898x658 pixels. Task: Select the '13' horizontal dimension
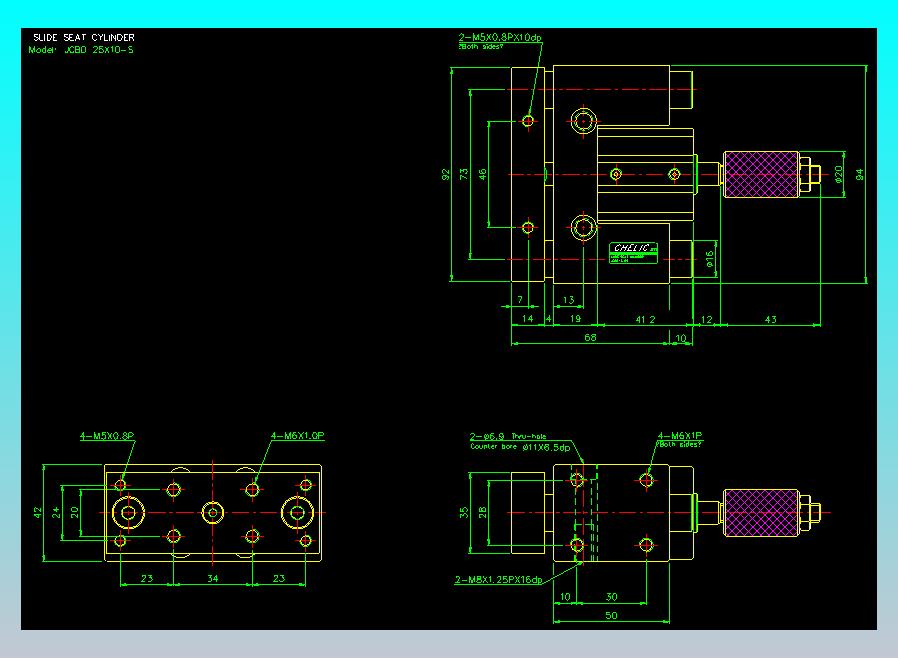tap(568, 300)
